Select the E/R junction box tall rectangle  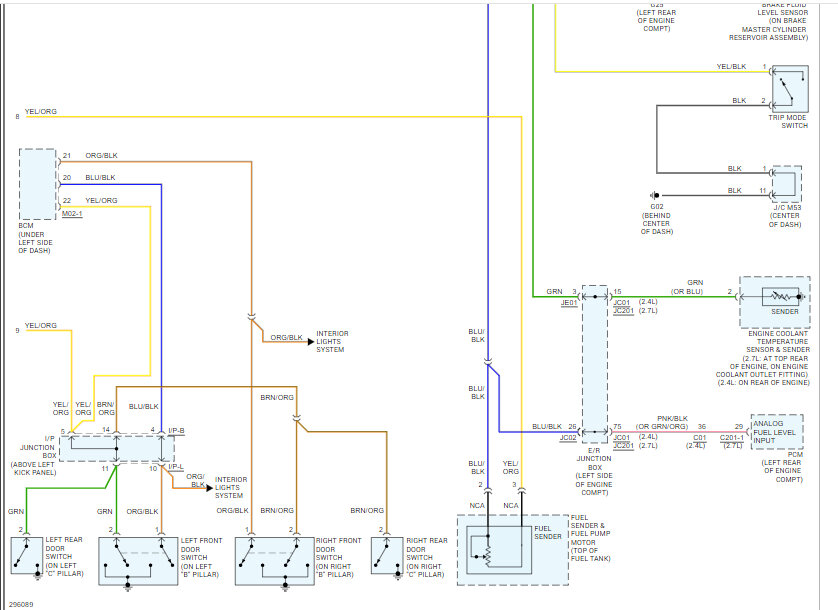coord(595,364)
